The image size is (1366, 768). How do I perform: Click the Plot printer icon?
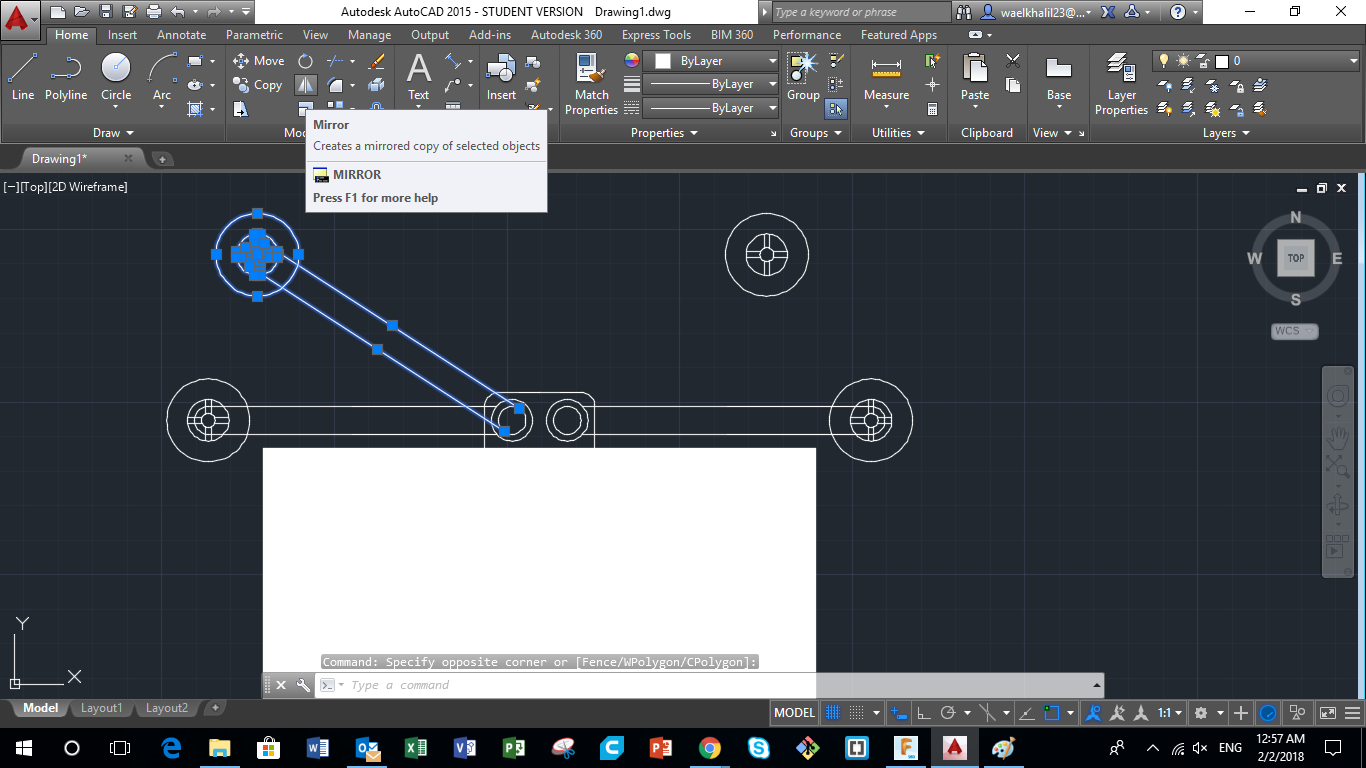[x=153, y=12]
